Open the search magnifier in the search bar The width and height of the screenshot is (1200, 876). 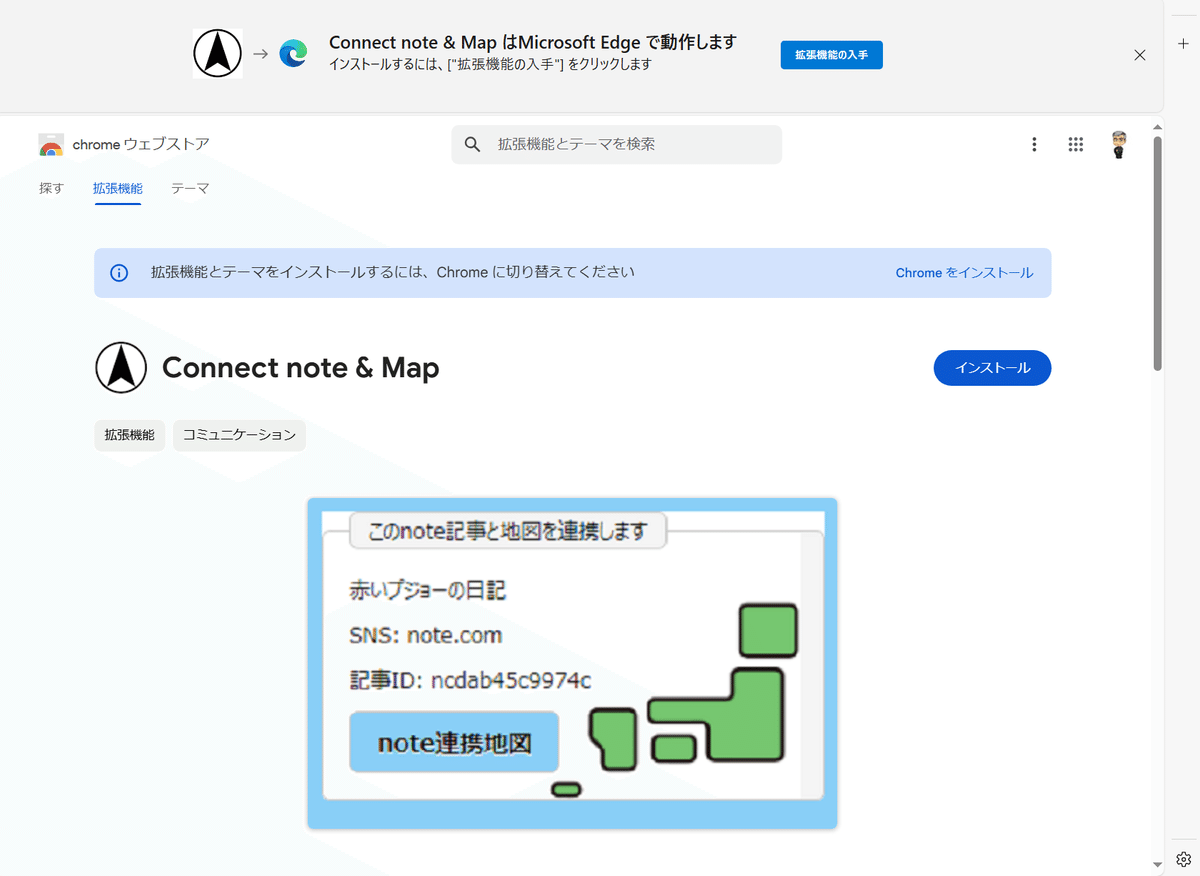pyautogui.click(x=471, y=144)
